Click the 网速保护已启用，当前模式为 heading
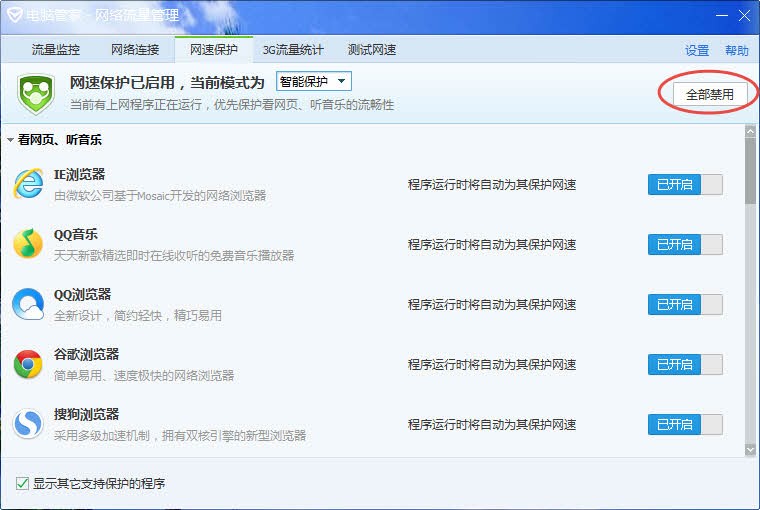Screen dimensions: 760x510 coord(167,83)
